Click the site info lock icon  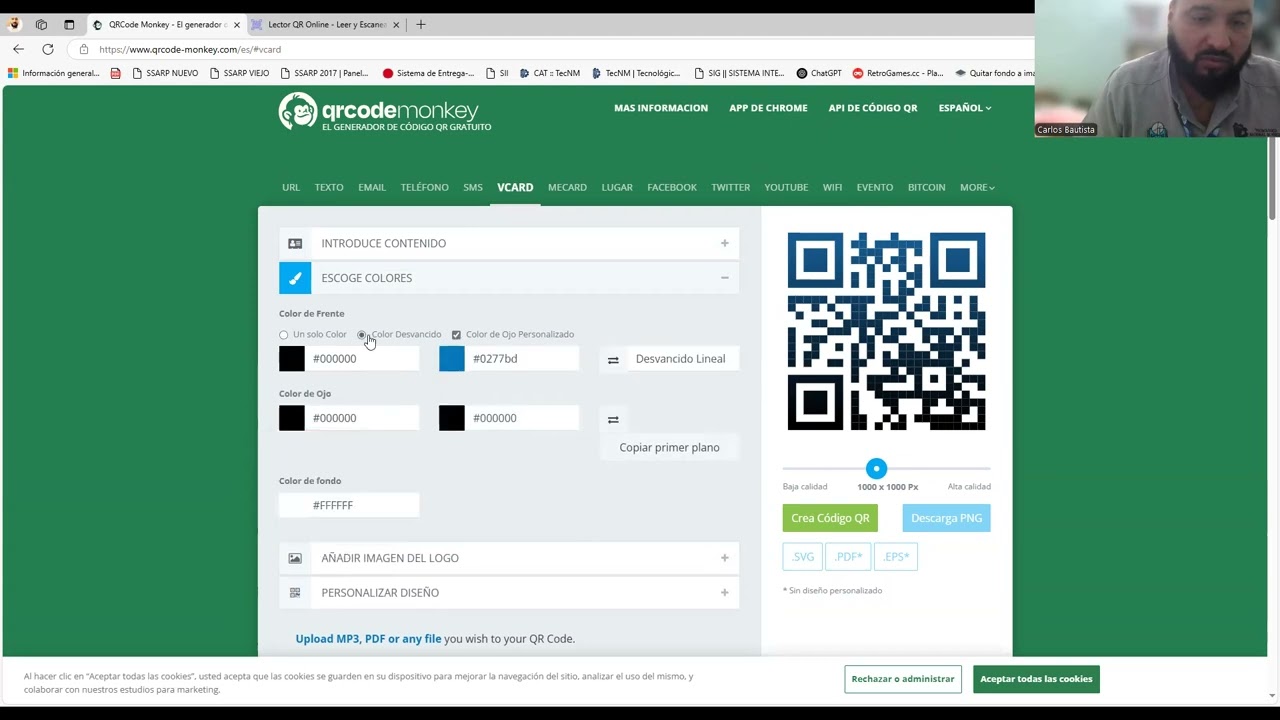pos(84,49)
